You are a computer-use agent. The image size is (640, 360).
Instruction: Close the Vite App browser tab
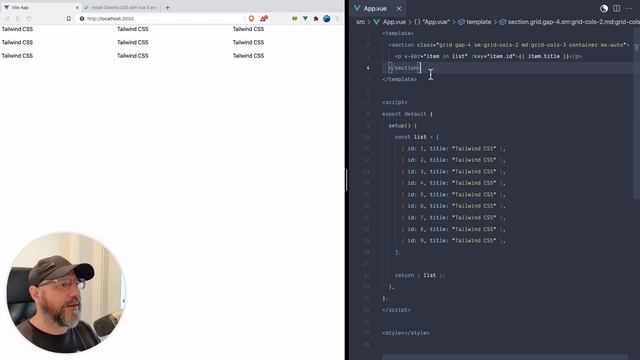tap(77, 8)
